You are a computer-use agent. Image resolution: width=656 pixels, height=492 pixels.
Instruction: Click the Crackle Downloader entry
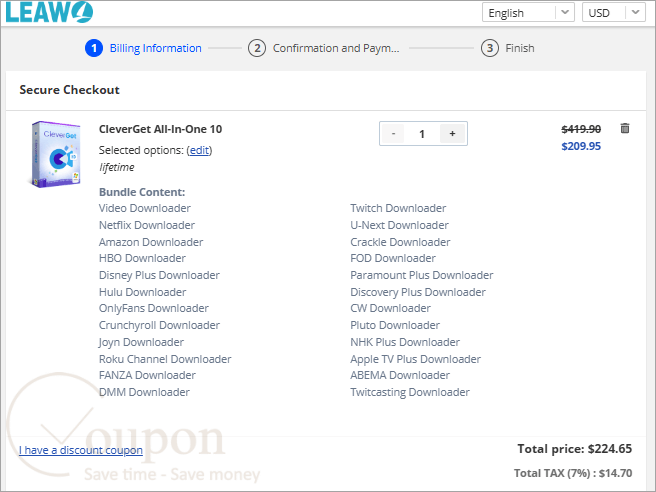400,242
